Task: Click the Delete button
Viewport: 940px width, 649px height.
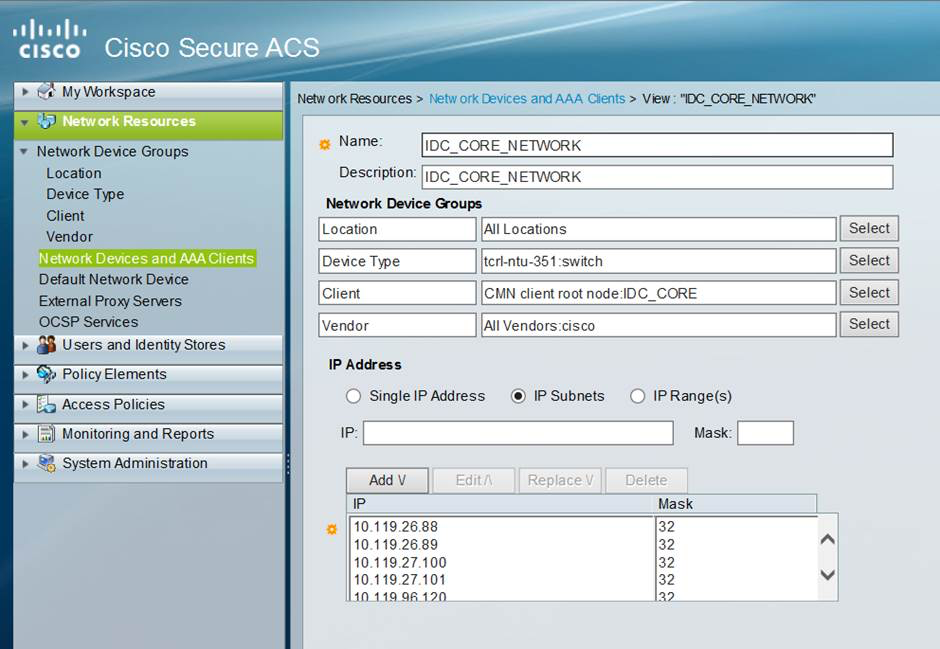Action: point(646,481)
